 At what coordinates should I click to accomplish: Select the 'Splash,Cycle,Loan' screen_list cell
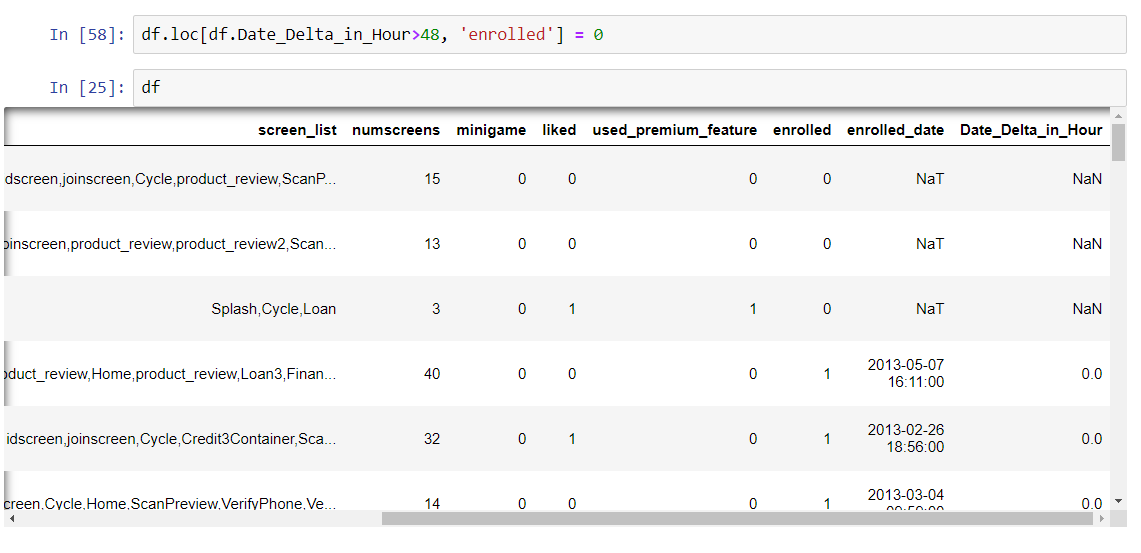click(274, 309)
